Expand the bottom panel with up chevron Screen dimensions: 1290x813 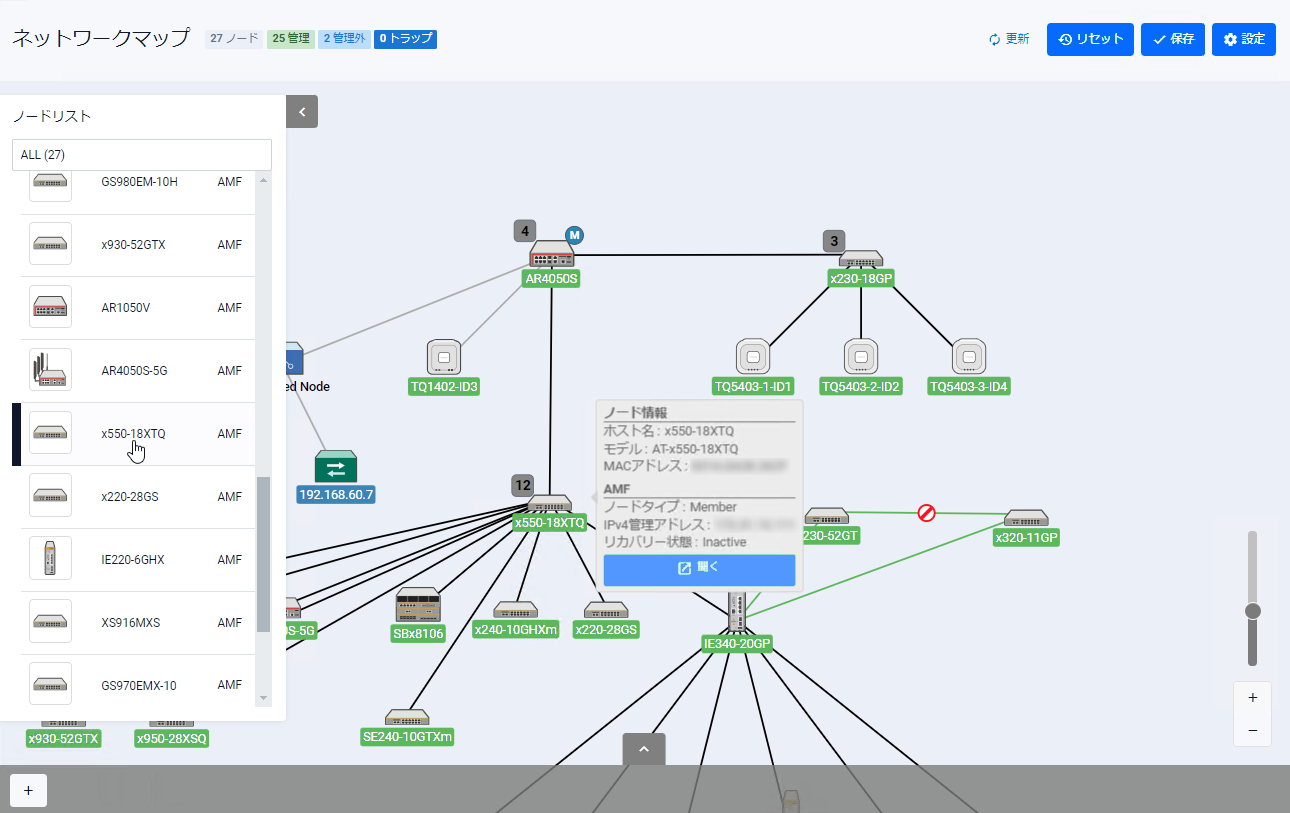point(644,749)
